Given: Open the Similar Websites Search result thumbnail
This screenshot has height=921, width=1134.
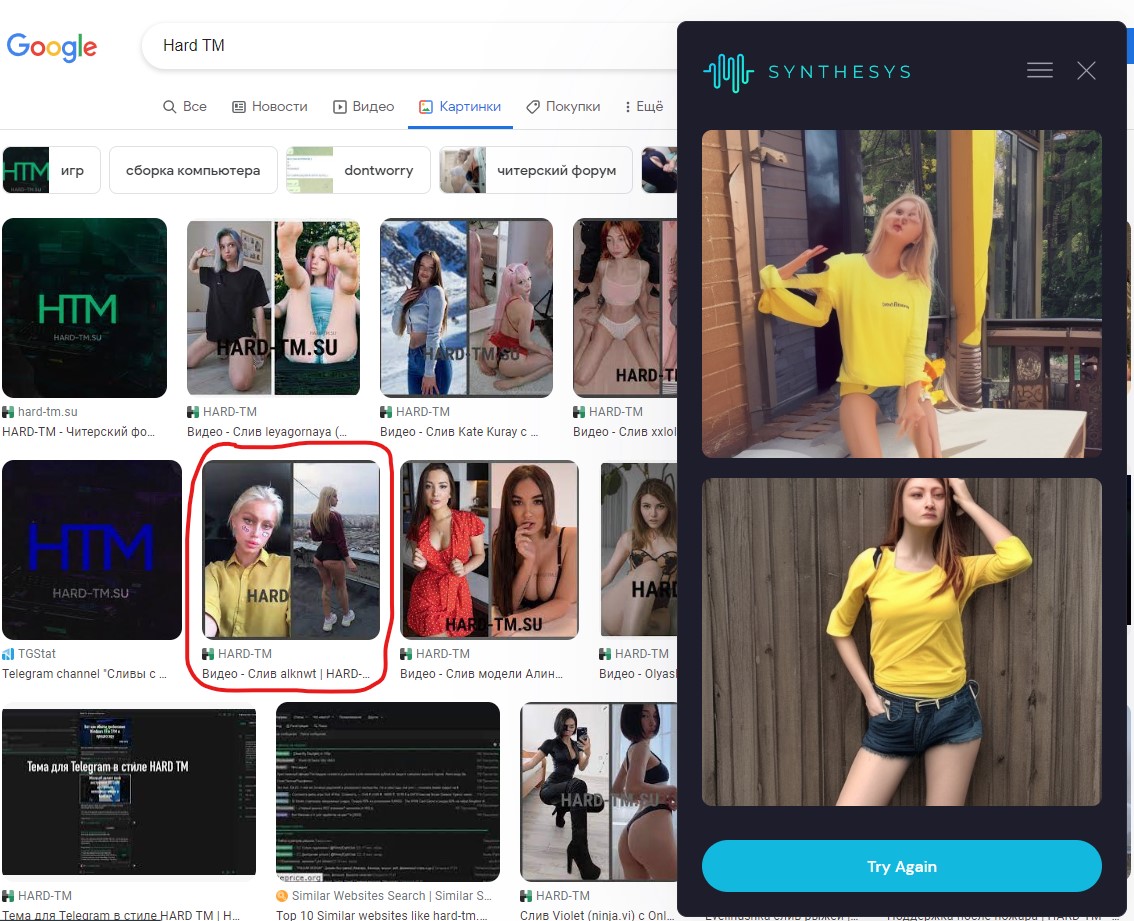Looking at the screenshot, I should coord(388,791).
